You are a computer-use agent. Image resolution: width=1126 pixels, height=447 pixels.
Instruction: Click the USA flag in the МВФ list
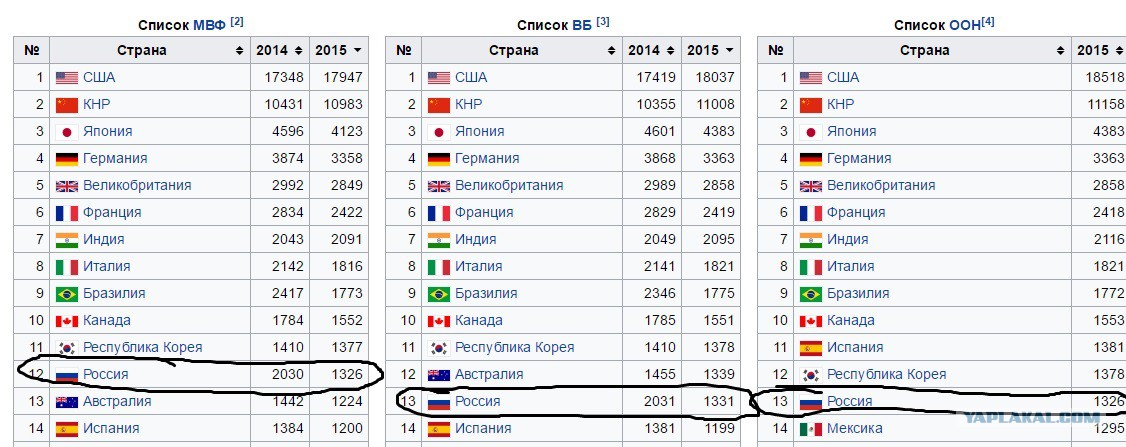tap(67, 78)
